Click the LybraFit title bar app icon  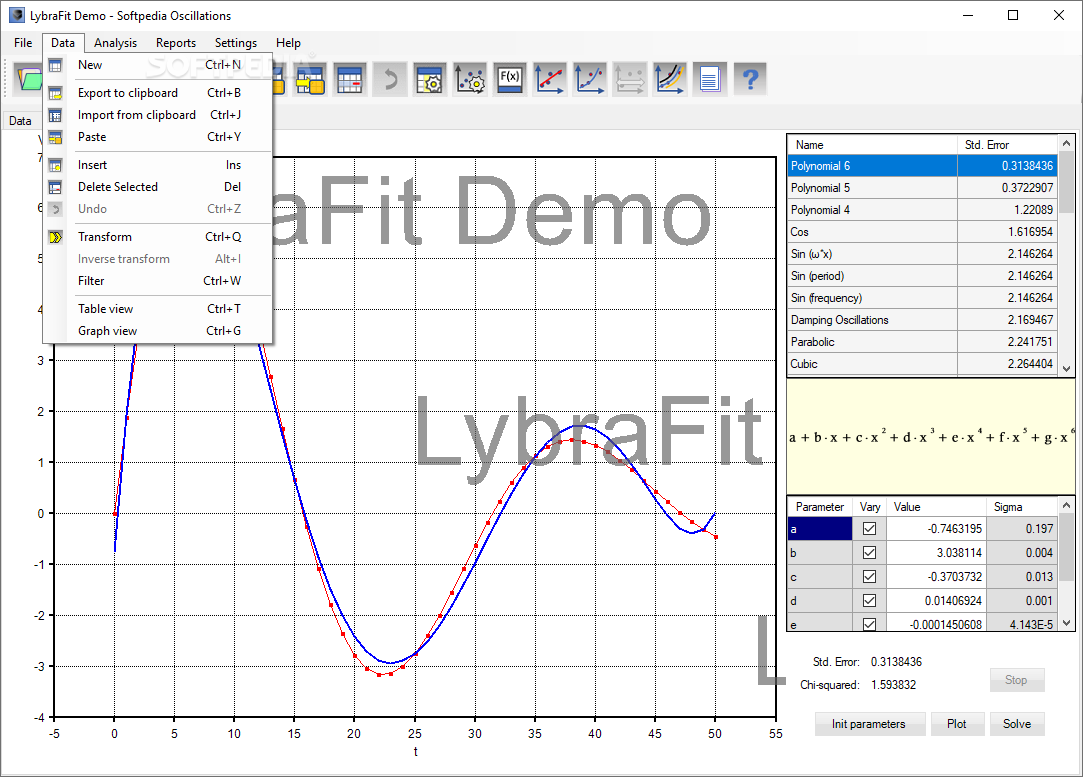pos(17,15)
